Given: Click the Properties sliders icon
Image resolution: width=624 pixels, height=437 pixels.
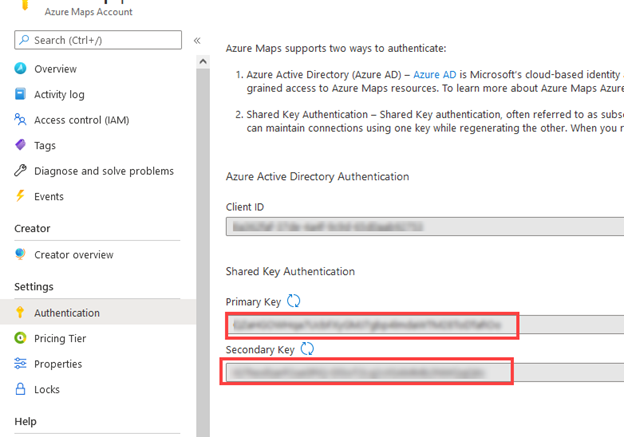Looking at the screenshot, I should tap(20, 363).
